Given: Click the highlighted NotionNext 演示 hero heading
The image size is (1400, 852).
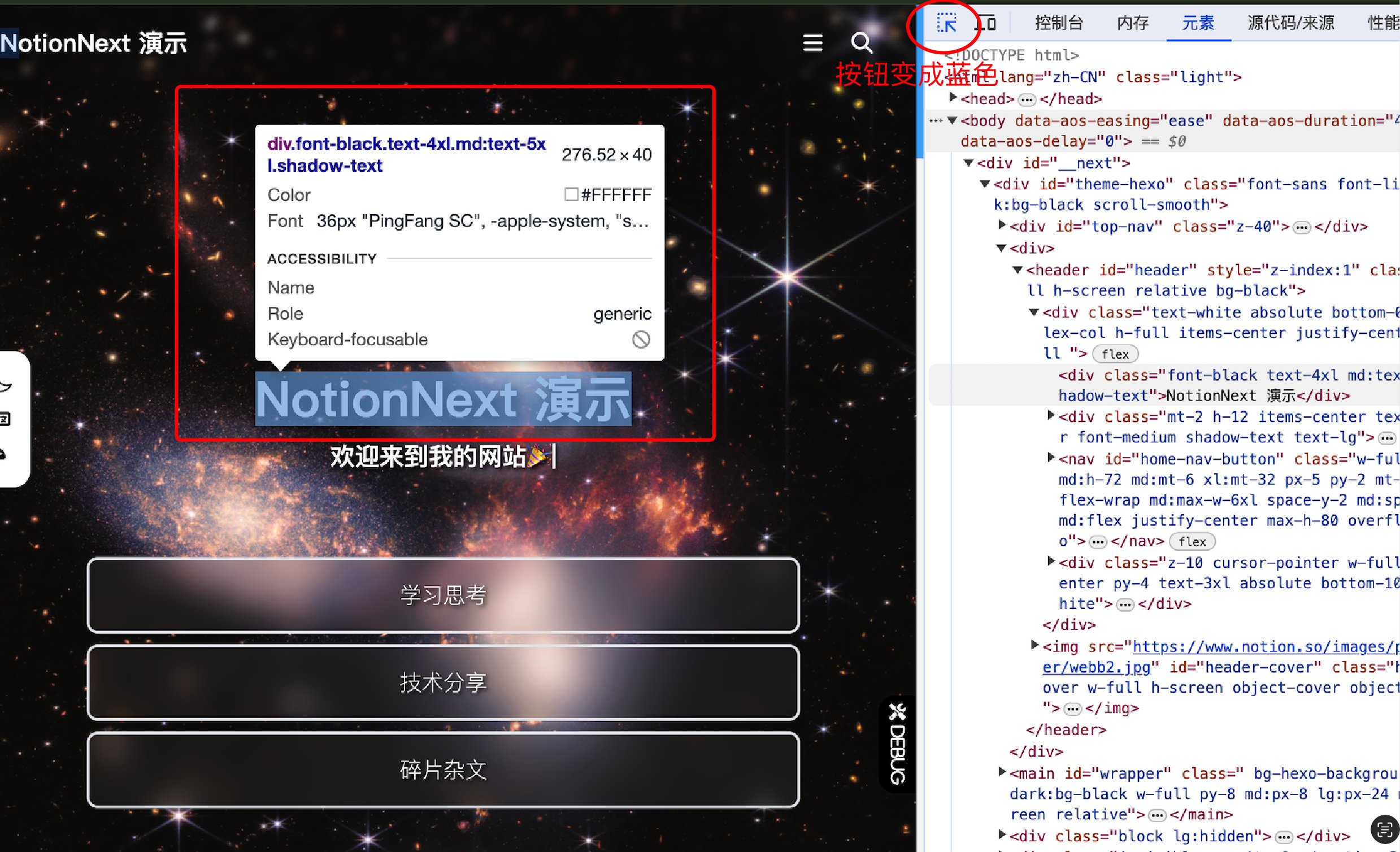Looking at the screenshot, I should 443,399.
